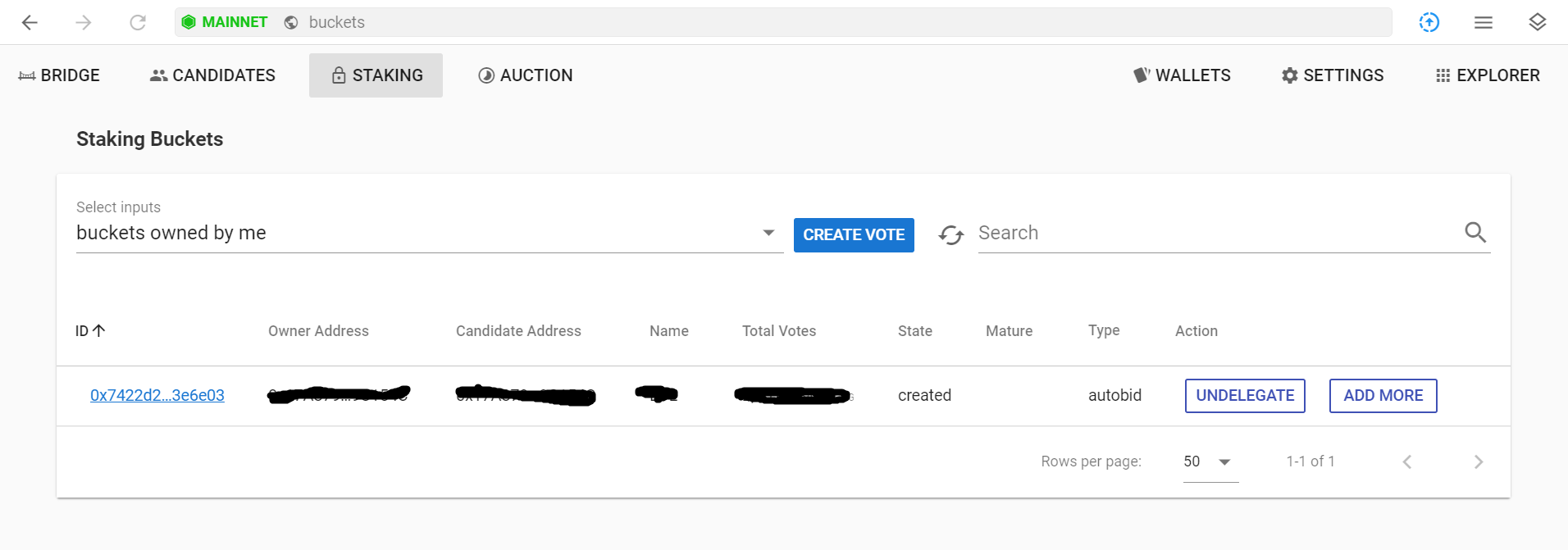This screenshot has width=1568, height=550.
Task: Switch to the CANDIDATES tab
Action: [x=213, y=75]
